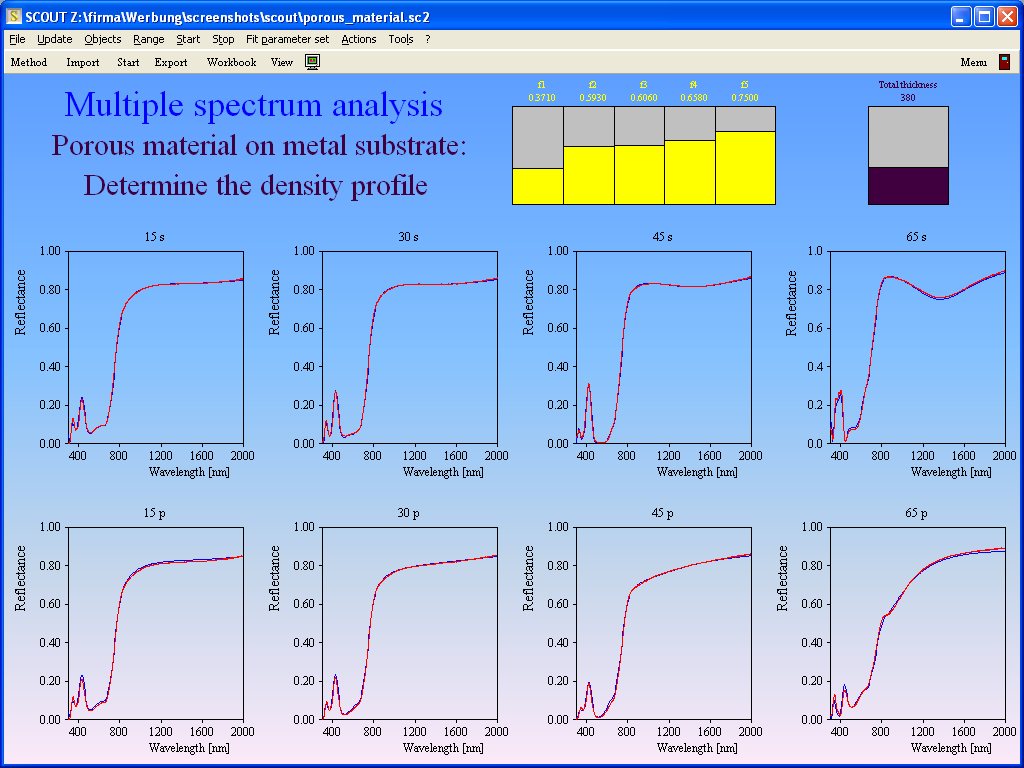Open the File menu

click(x=17, y=39)
